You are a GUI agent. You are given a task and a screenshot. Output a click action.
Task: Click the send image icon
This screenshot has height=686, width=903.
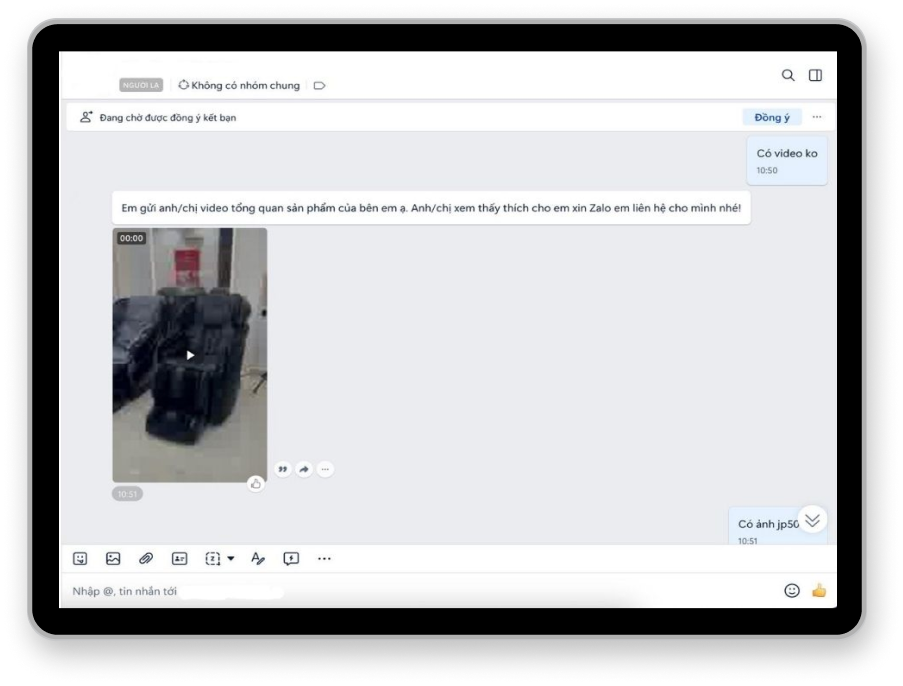pos(113,559)
